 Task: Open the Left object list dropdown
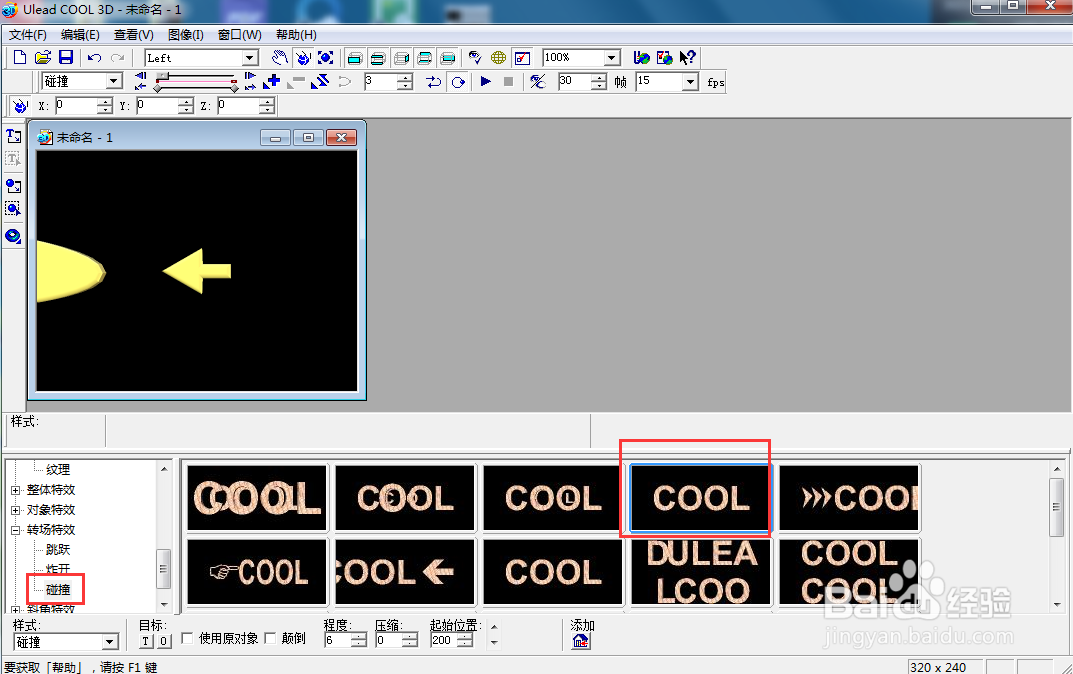(250, 58)
